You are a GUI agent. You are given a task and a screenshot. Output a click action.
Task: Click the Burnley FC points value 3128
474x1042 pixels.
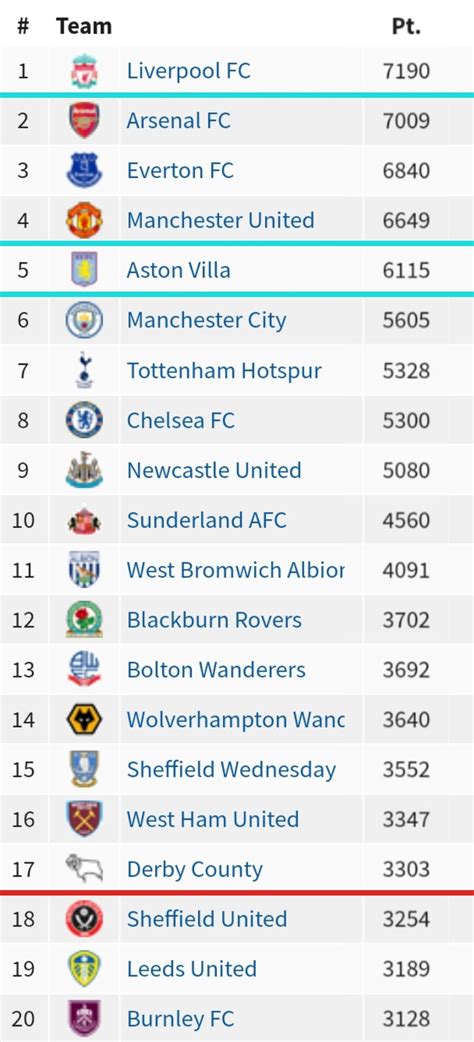(406, 1019)
